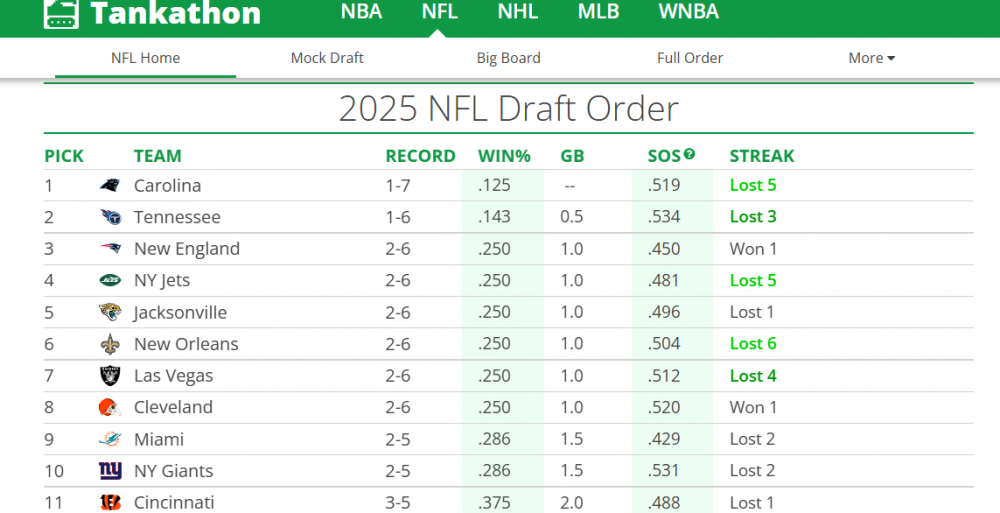Open the Mock Draft tab
Image resolution: width=1000 pixels, height=513 pixels.
327,58
